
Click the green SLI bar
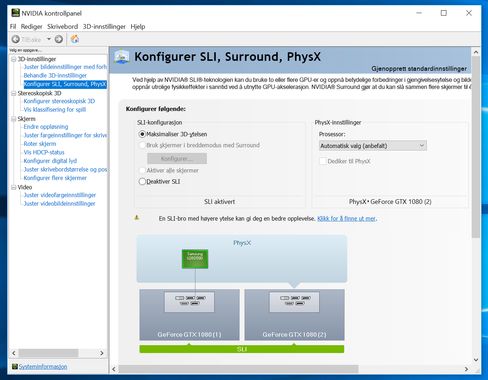(242, 349)
